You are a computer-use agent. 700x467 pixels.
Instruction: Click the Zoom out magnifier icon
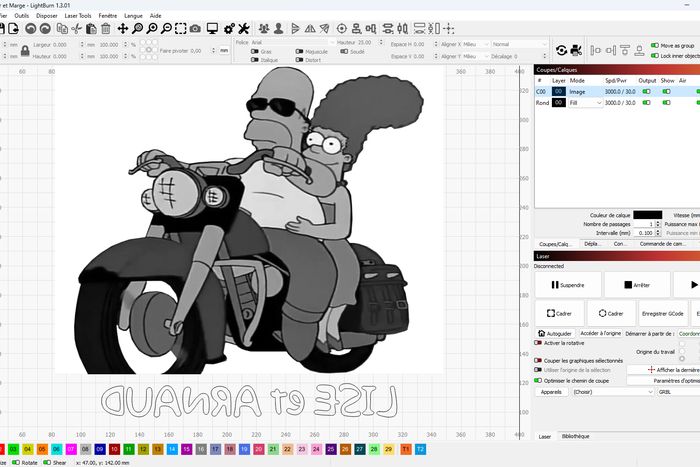(166, 29)
